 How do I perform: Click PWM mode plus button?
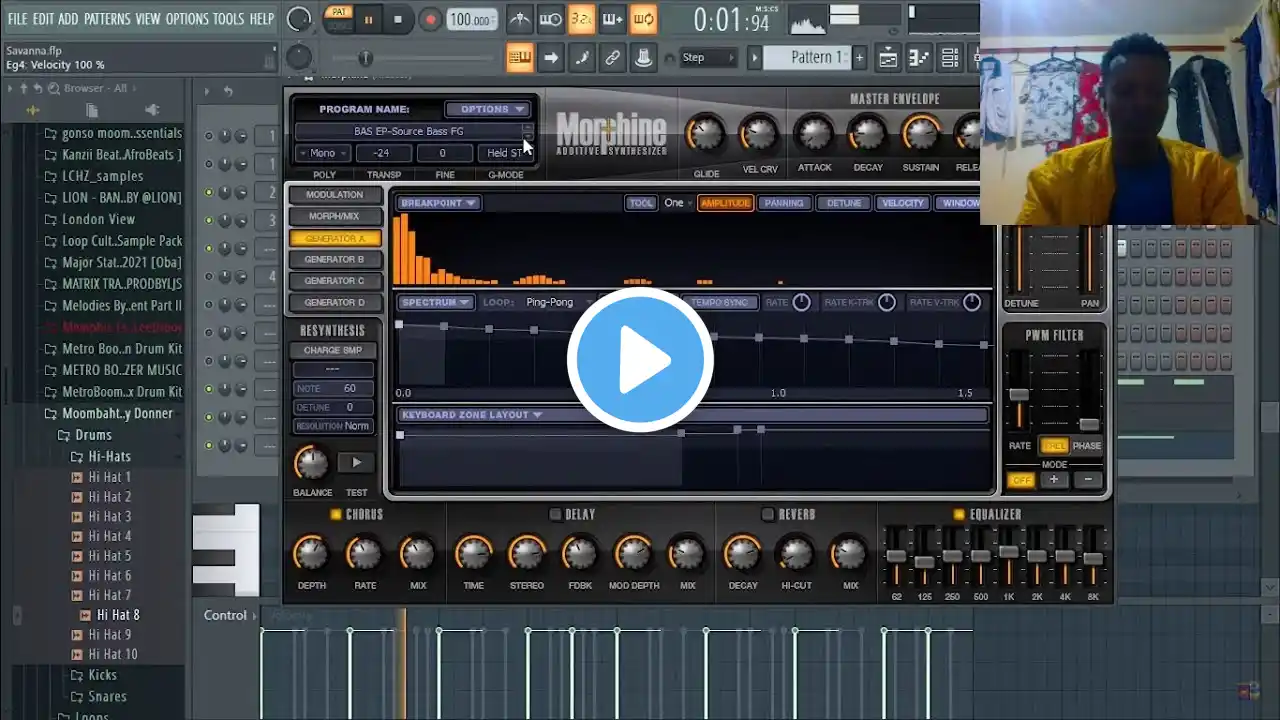[1053, 480]
